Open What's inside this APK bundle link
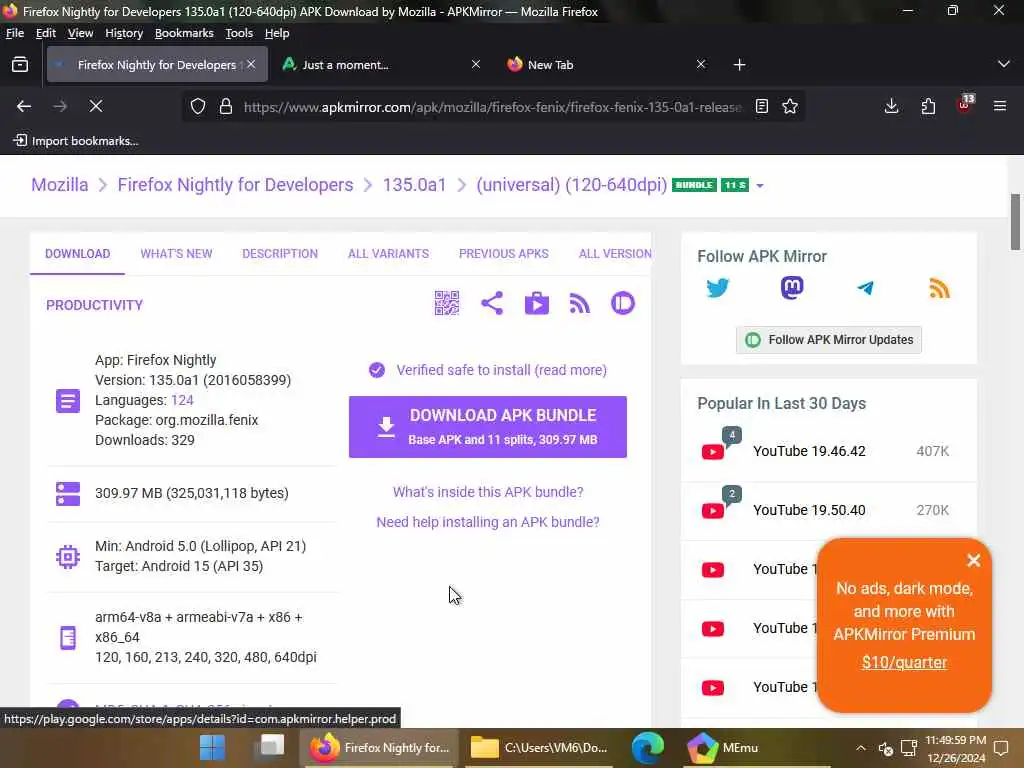This screenshot has width=1024, height=768. (488, 492)
